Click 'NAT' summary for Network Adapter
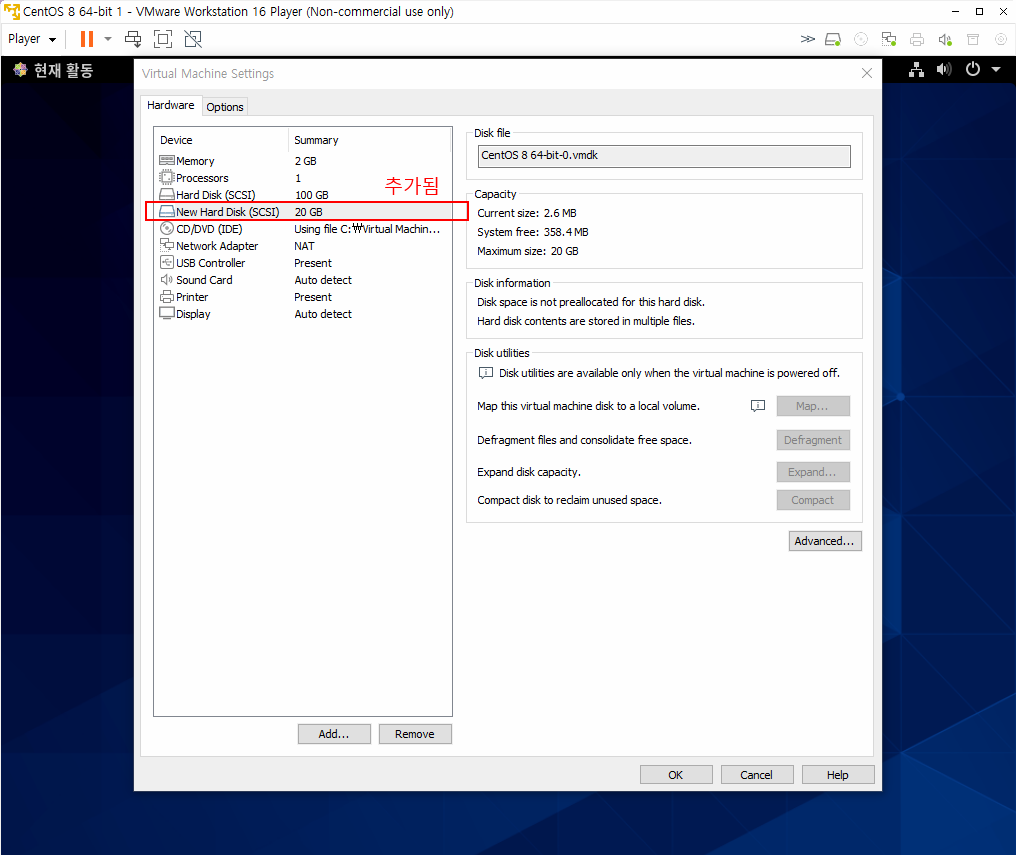 pyautogui.click(x=304, y=246)
